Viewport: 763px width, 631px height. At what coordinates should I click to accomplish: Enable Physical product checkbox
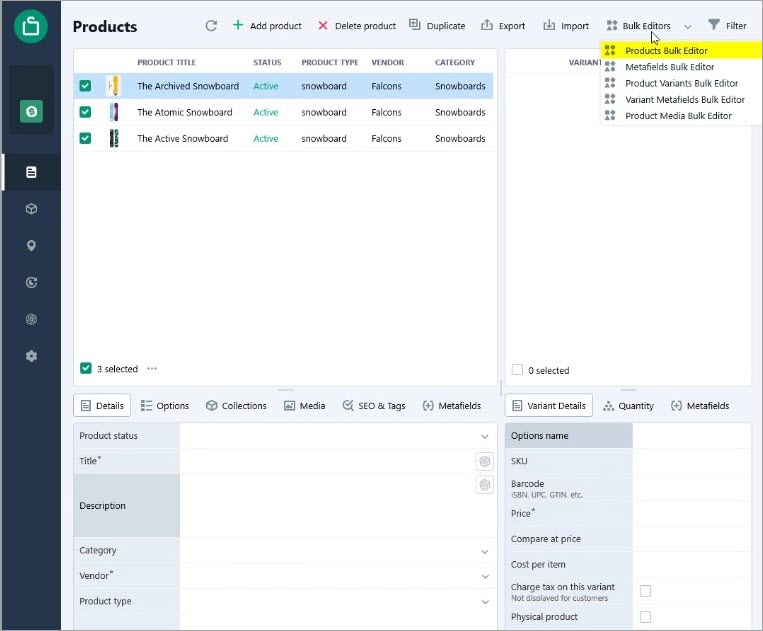click(x=645, y=617)
